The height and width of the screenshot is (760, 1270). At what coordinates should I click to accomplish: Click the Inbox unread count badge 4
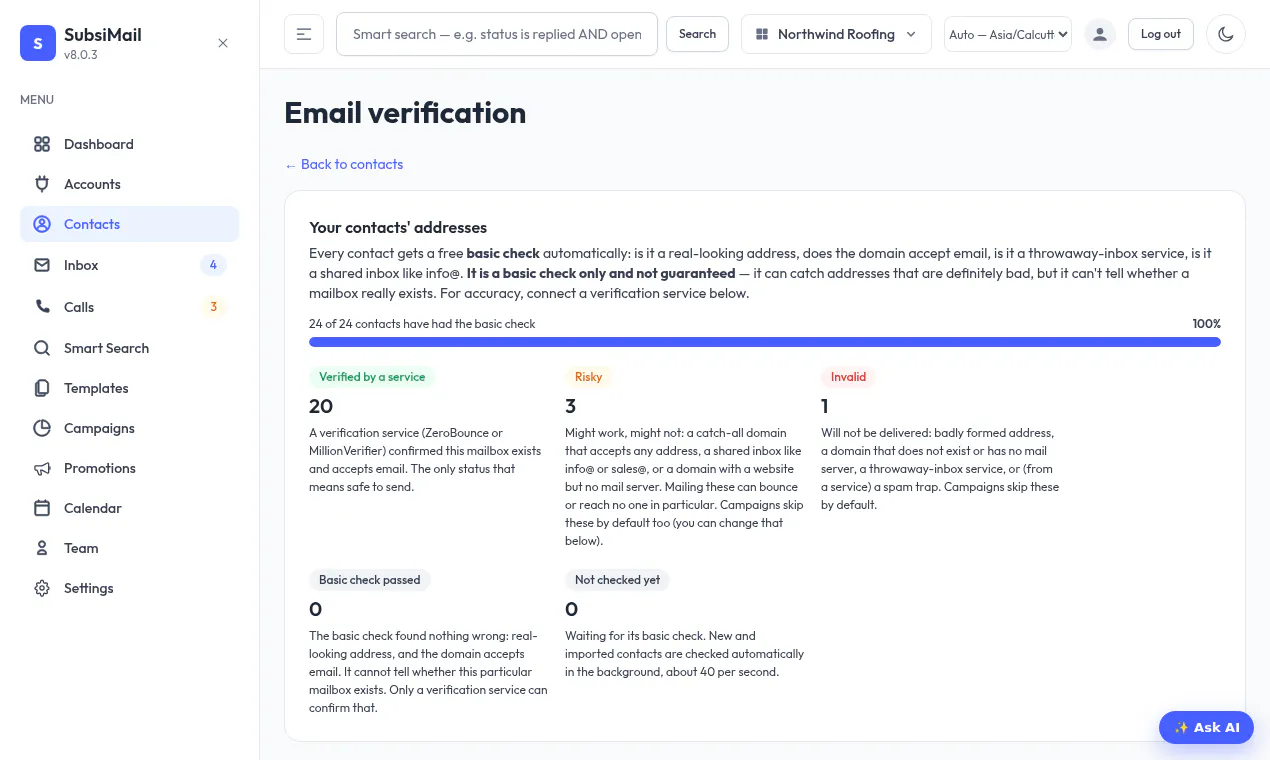point(213,265)
